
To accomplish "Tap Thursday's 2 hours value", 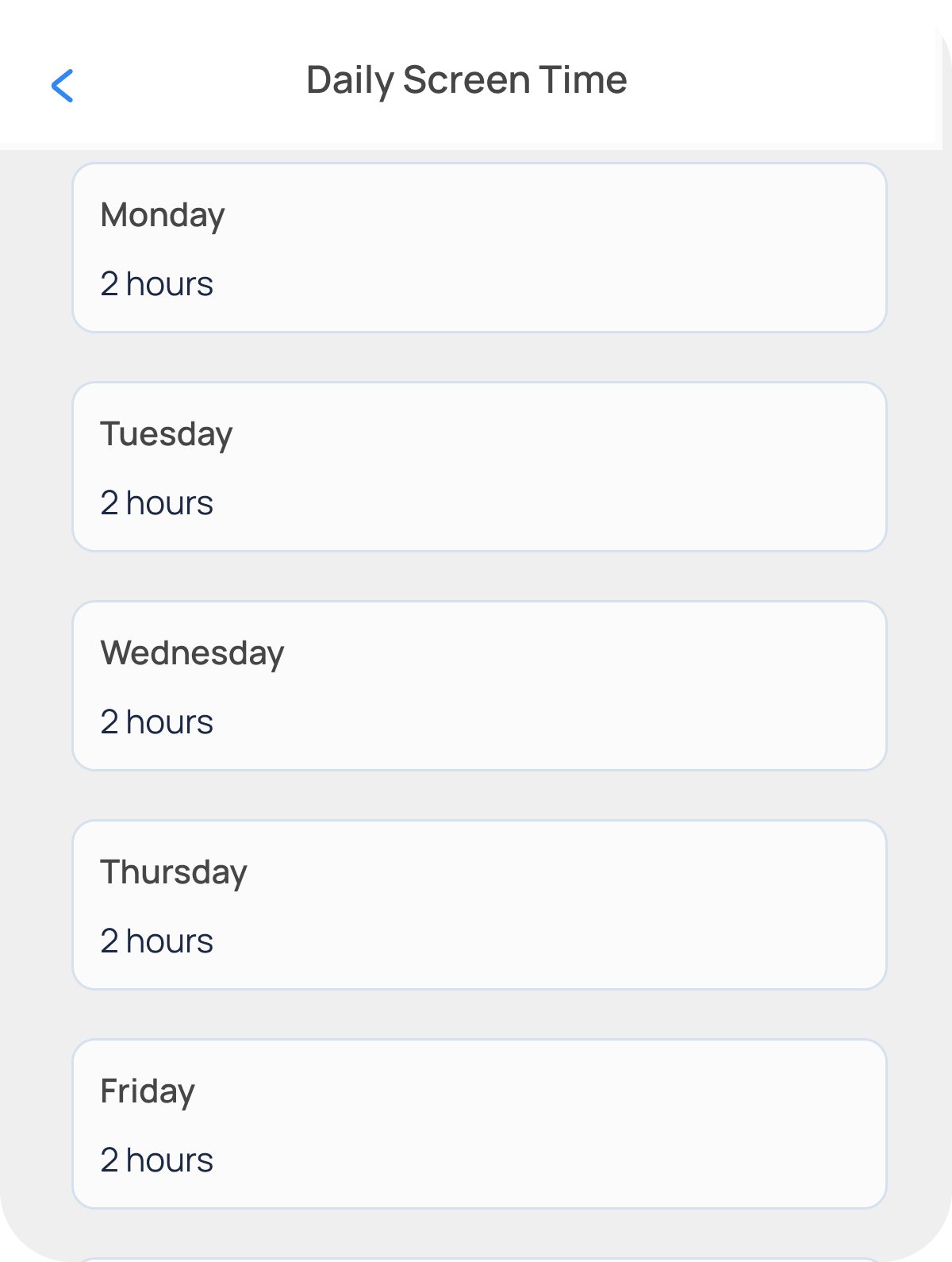I will click(x=156, y=941).
